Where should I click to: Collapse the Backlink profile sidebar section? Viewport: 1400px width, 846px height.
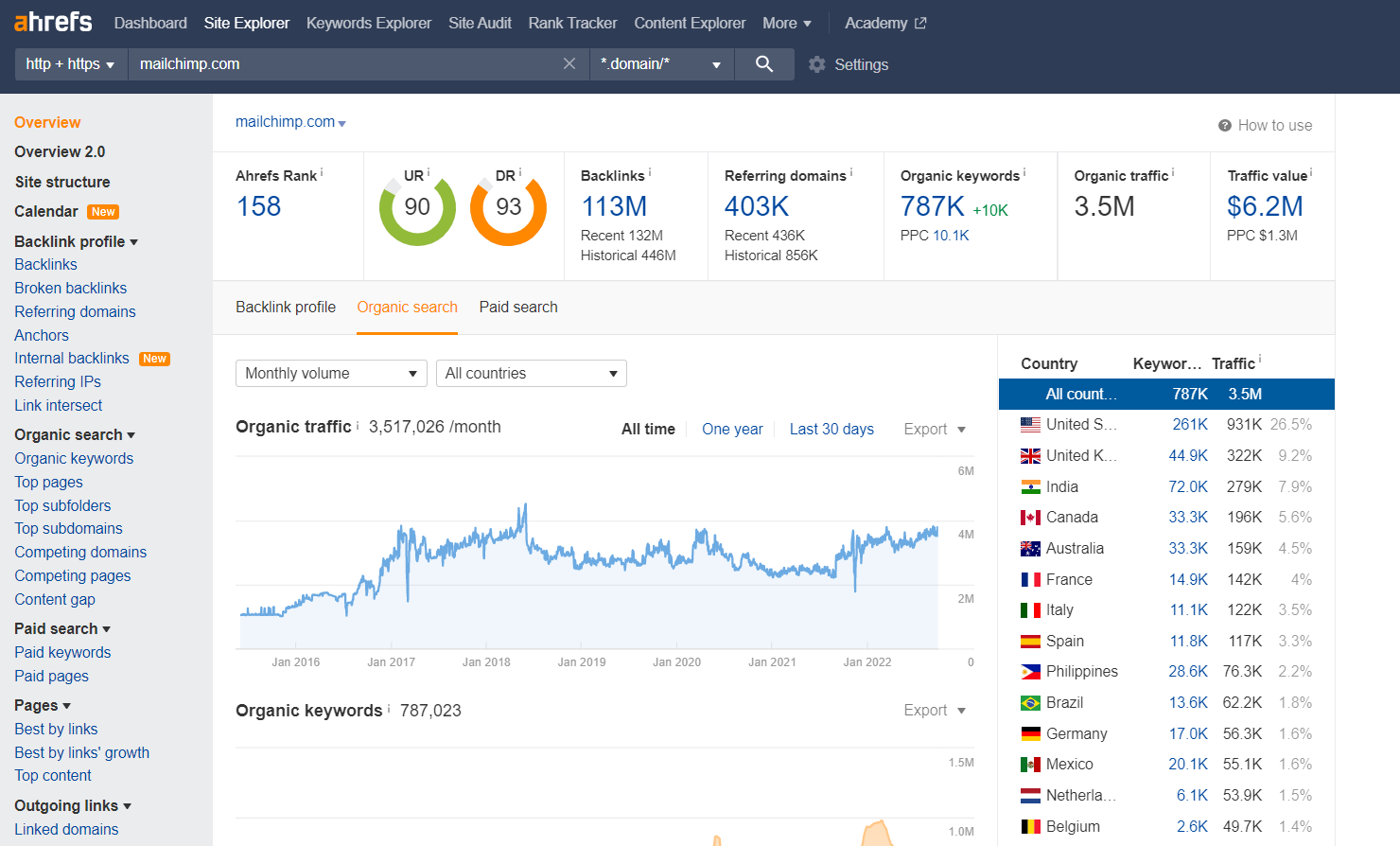pyautogui.click(x=77, y=241)
